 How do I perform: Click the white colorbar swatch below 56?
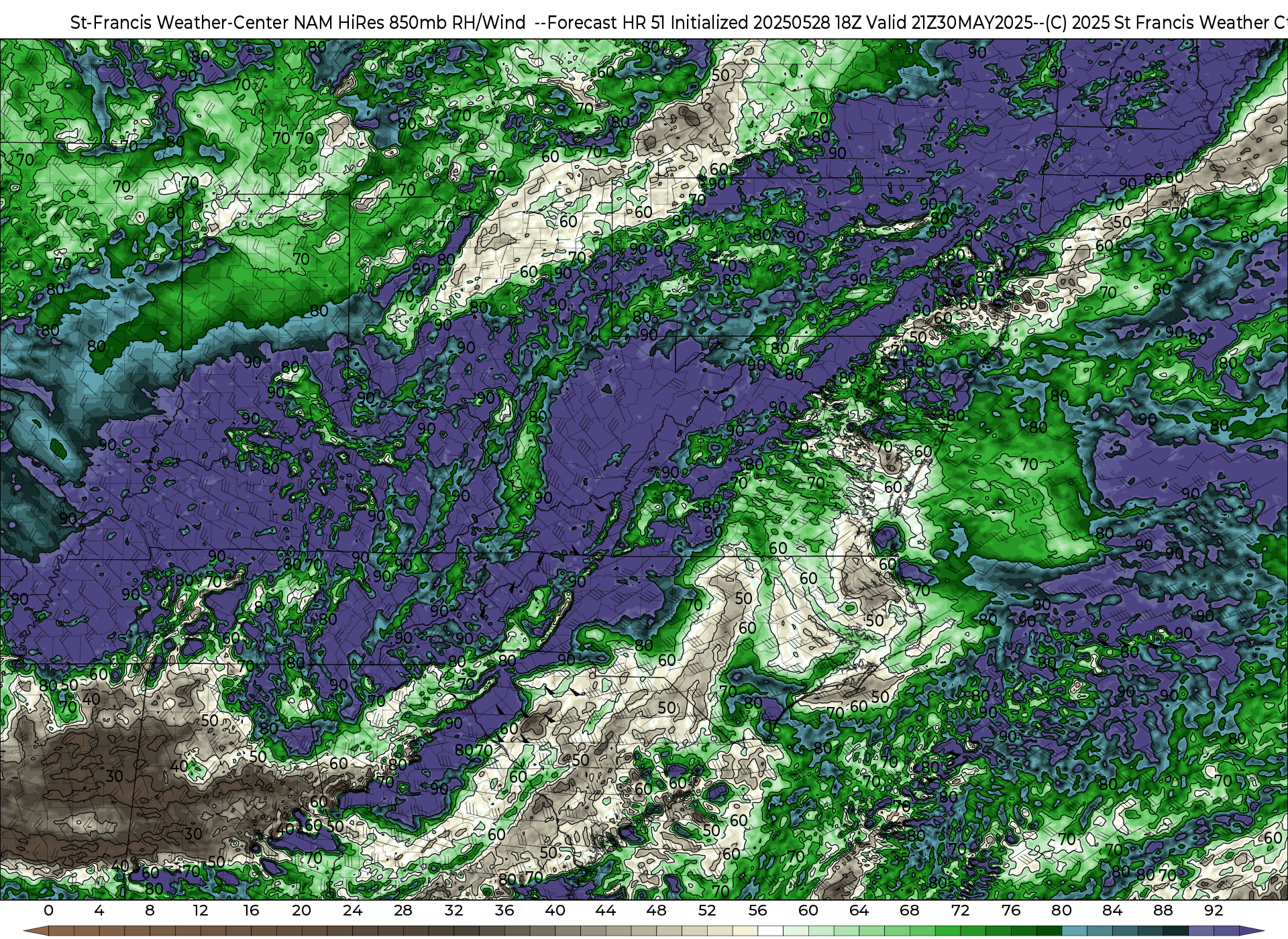click(x=770, y=931)
